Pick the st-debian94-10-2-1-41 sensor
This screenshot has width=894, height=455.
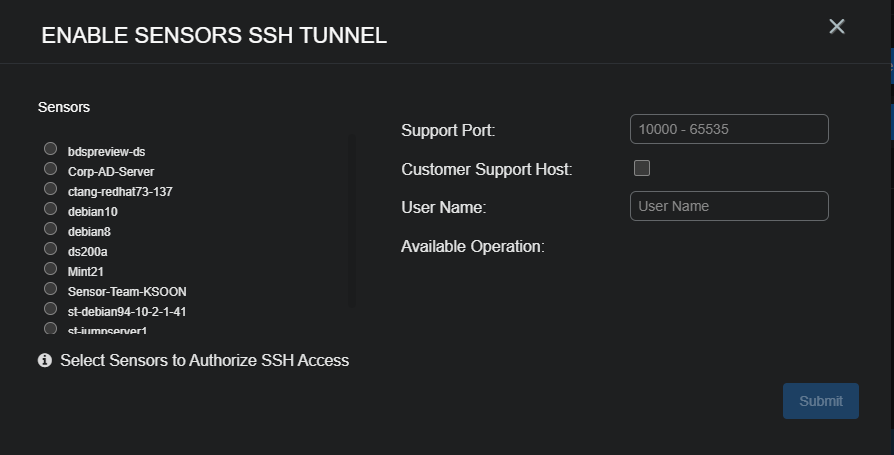tap(50, 309)
